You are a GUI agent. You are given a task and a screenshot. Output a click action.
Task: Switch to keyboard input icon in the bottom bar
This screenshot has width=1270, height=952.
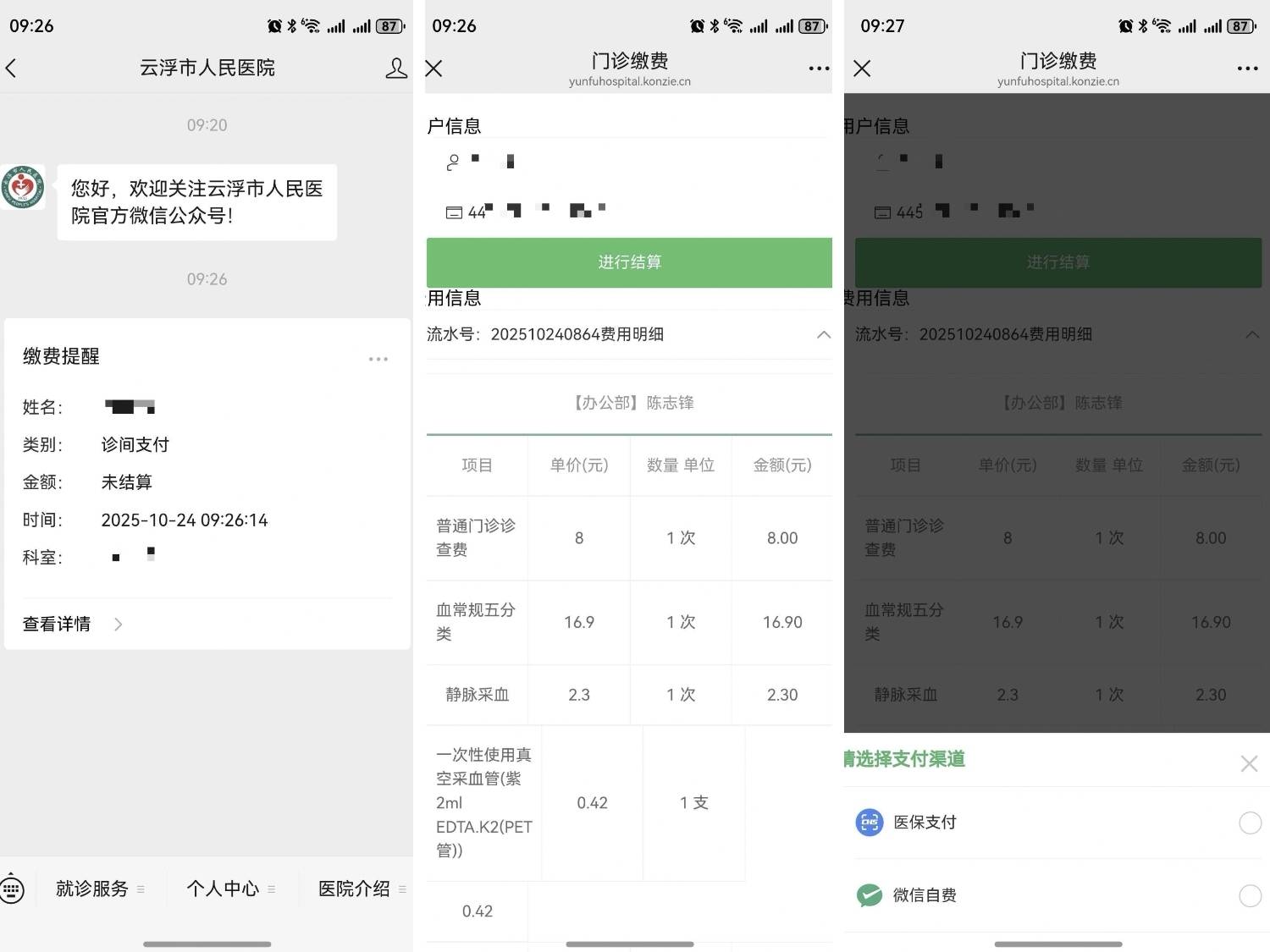(x=12, y=889)
